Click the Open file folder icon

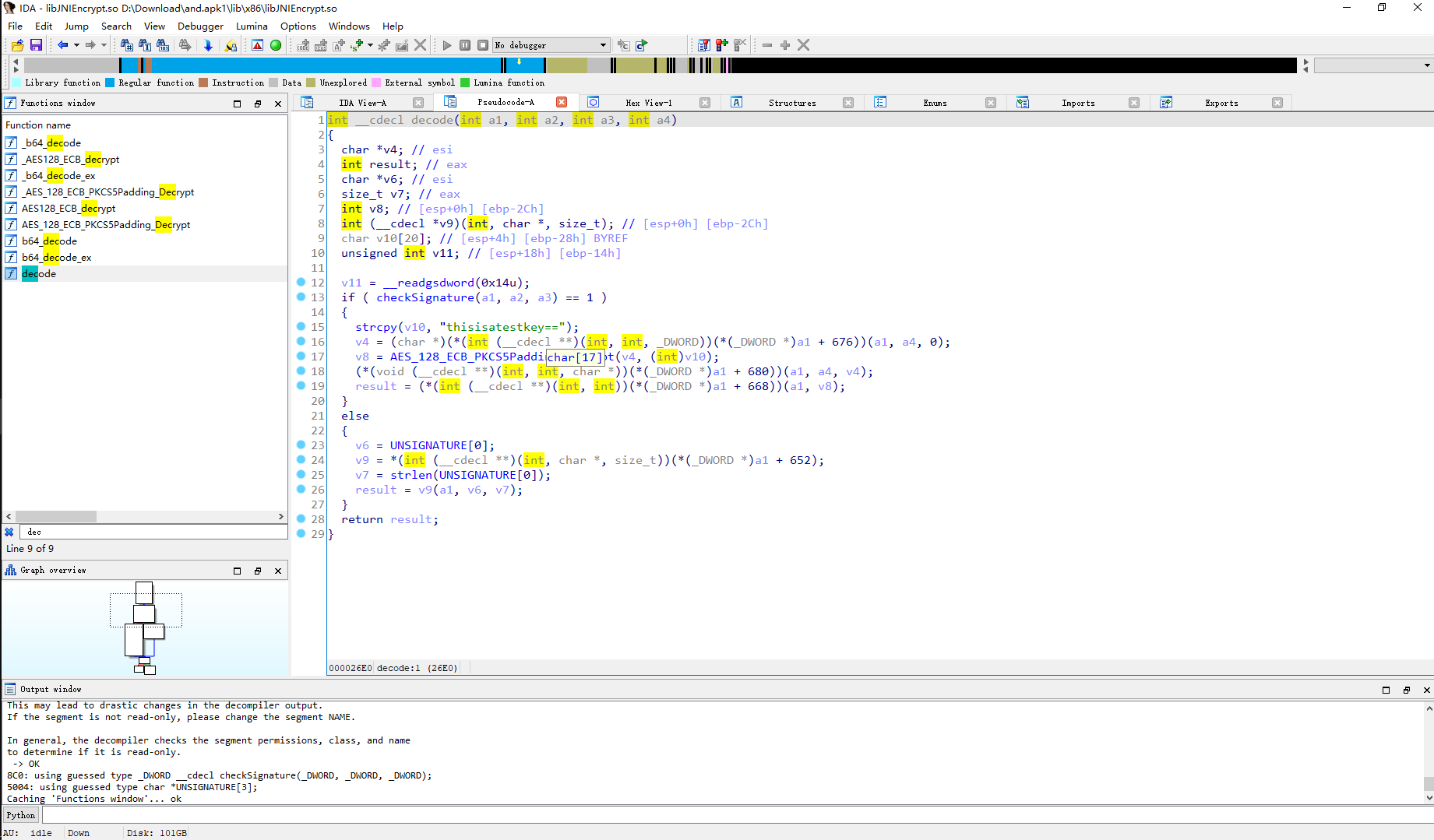tap(18, 45)
